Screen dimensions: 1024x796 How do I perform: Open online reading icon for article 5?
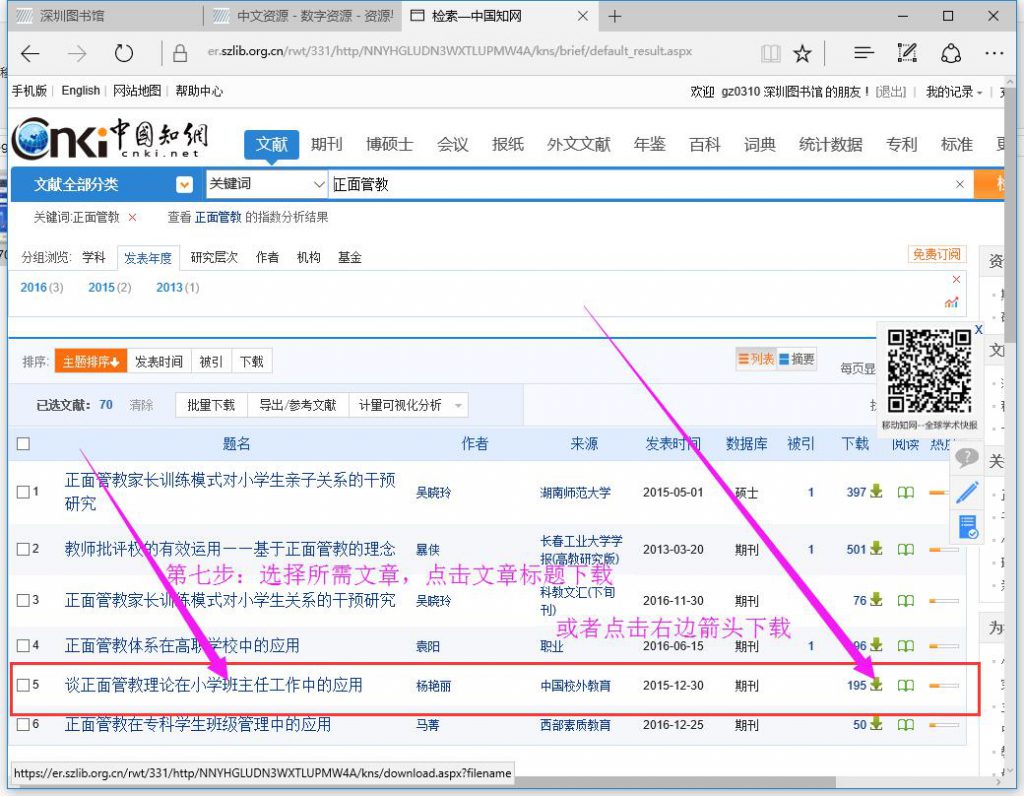click(905, 685)
